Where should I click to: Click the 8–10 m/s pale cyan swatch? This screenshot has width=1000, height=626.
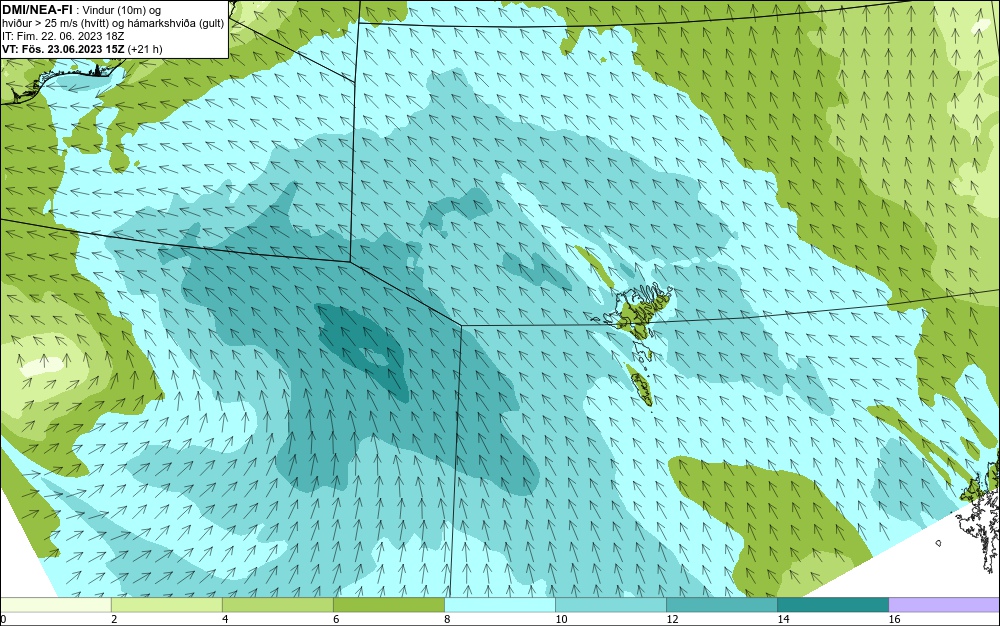click(x=499, y=604)
